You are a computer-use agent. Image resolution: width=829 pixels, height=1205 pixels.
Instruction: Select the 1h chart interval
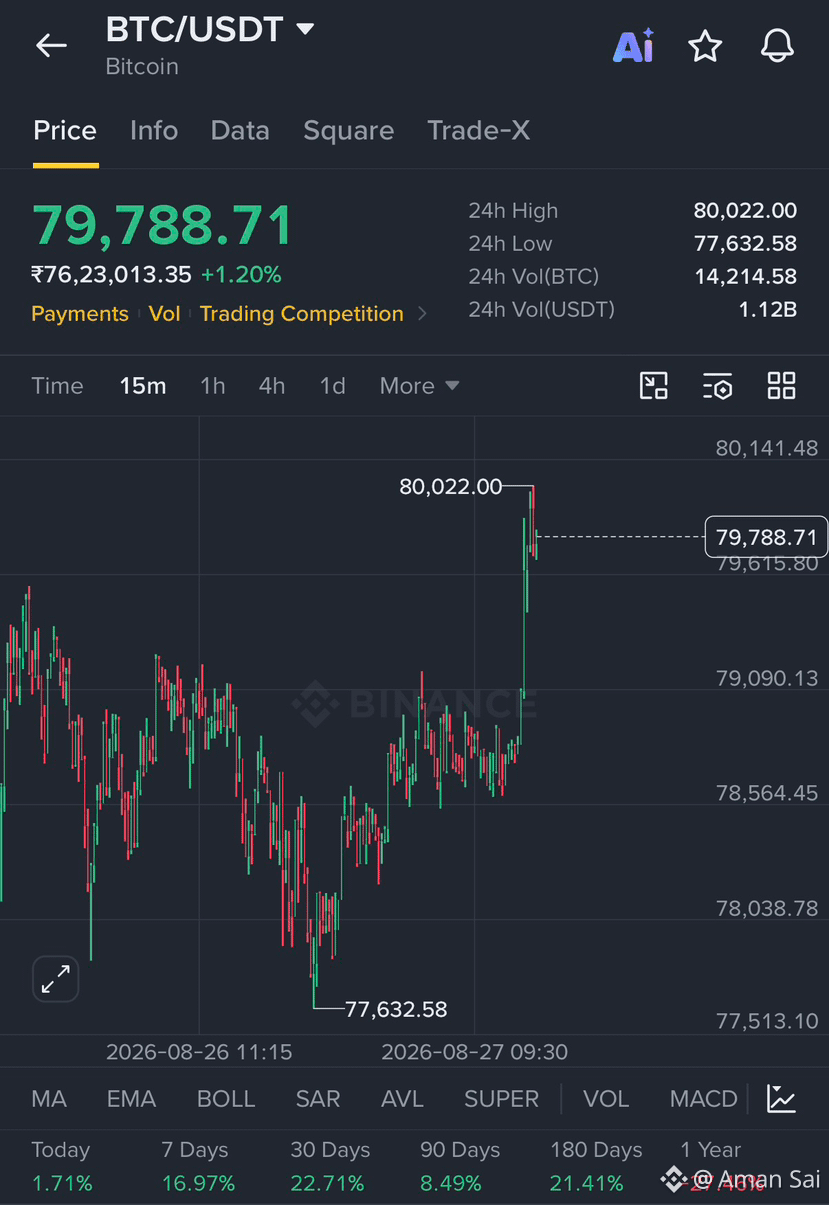[213, 386]
